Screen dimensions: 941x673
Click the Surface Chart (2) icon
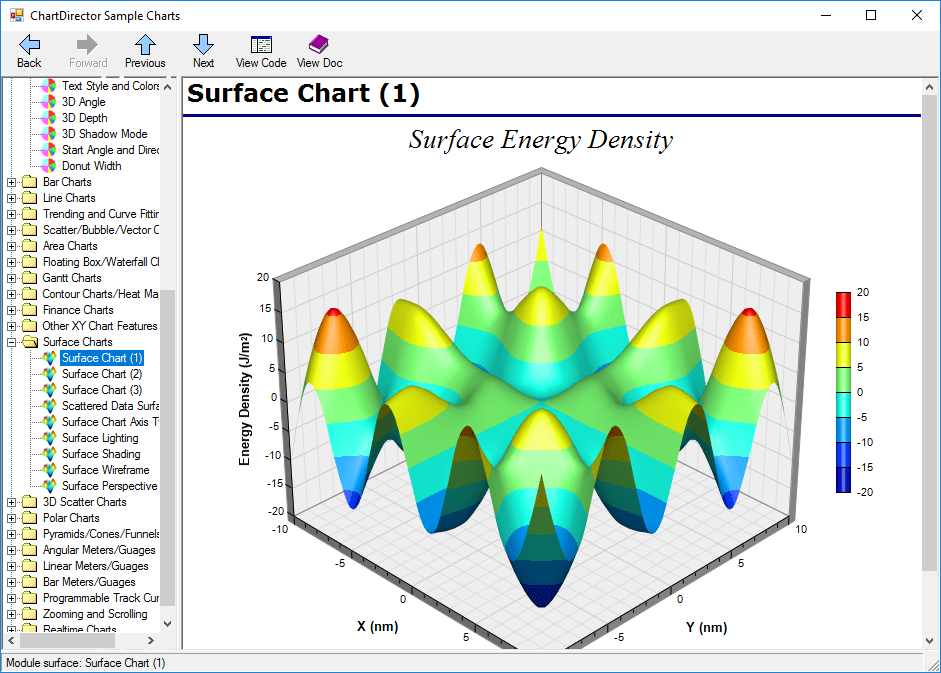48,374
